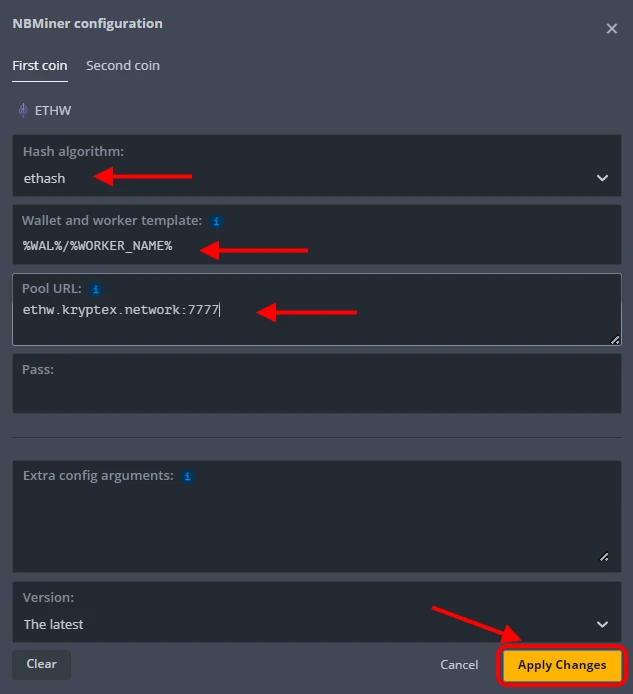
Task: Focus the Wallet and worker template field
Action: tap(300, 246)
